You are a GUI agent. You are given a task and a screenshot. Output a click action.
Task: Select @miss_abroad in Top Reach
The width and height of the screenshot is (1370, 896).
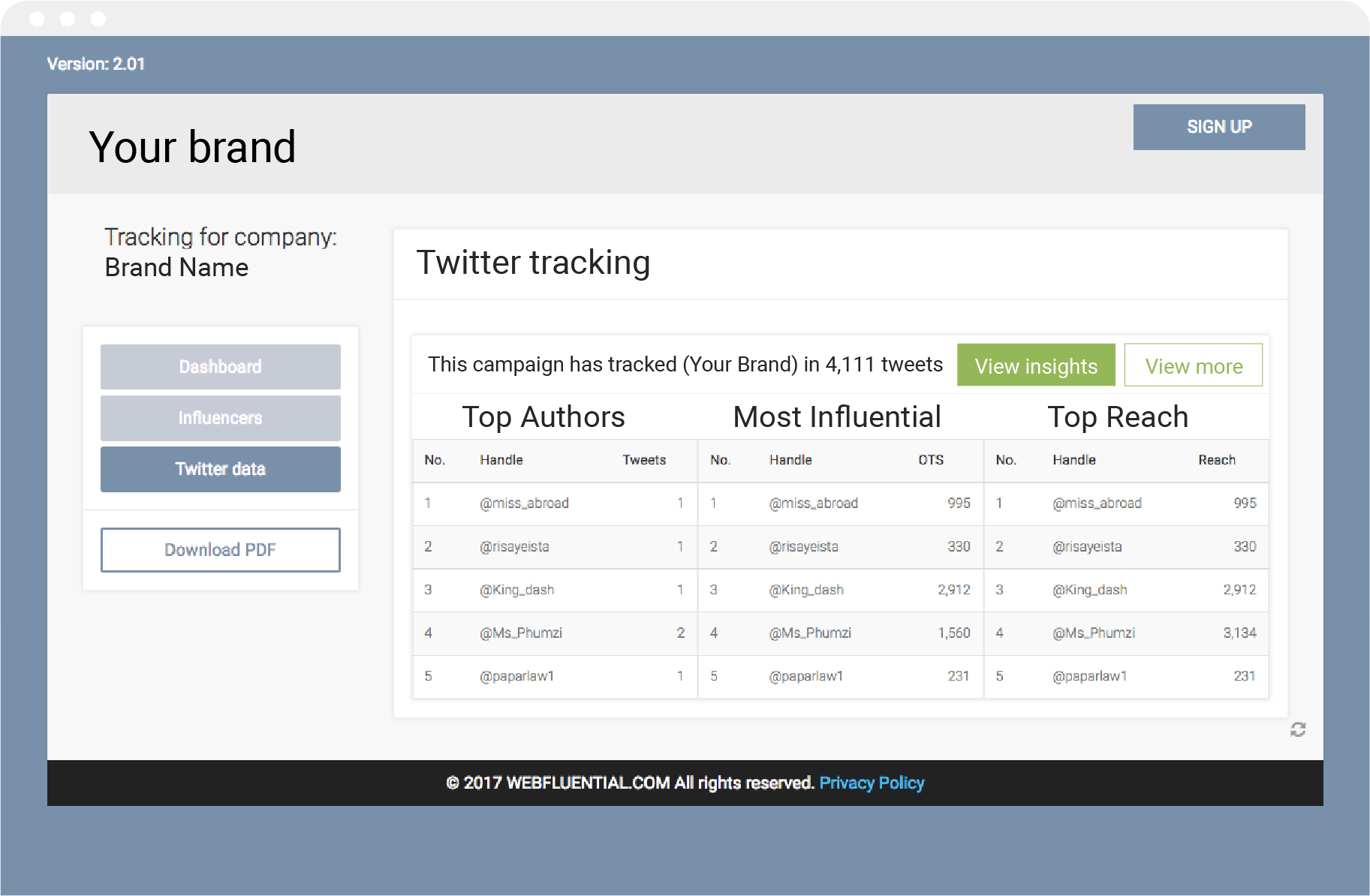click(x=1097, y=503)
